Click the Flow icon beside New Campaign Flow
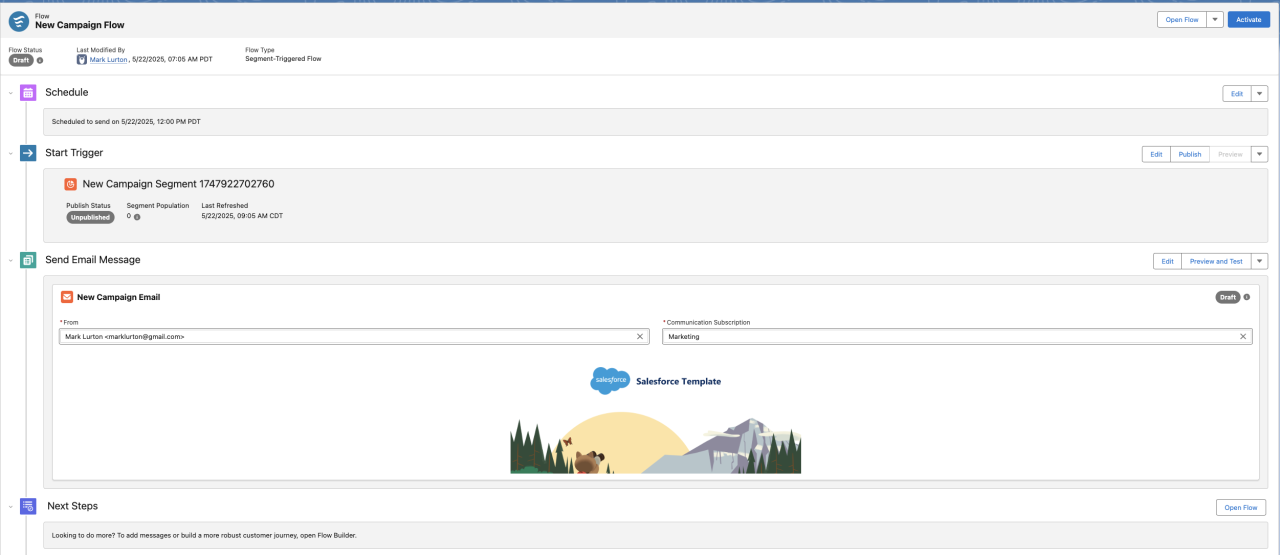The image size is (1280, 555). [19, 20]
